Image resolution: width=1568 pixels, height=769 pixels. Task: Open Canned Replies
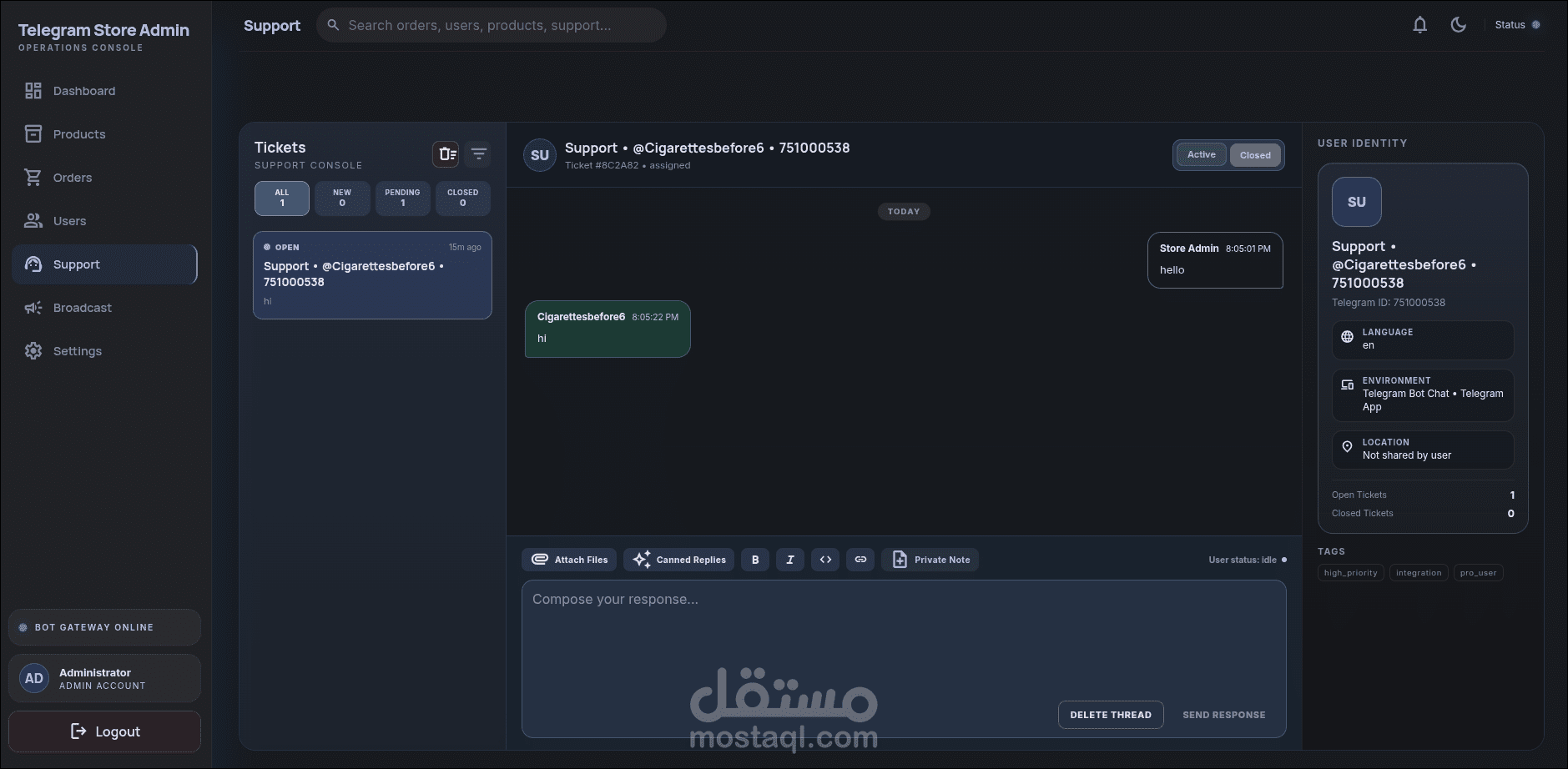tap(679, 560)
